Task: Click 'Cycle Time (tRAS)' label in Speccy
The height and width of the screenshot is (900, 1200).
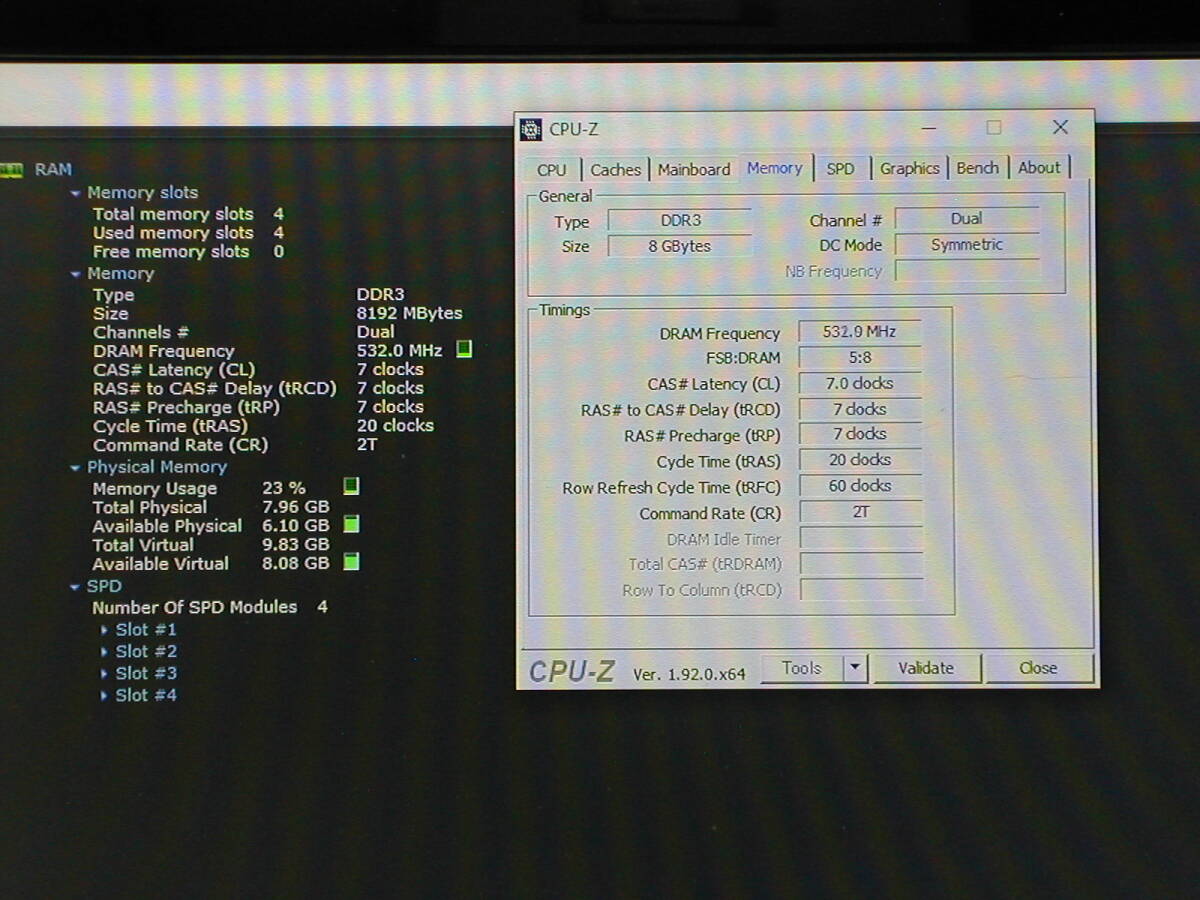Action: 170,426
